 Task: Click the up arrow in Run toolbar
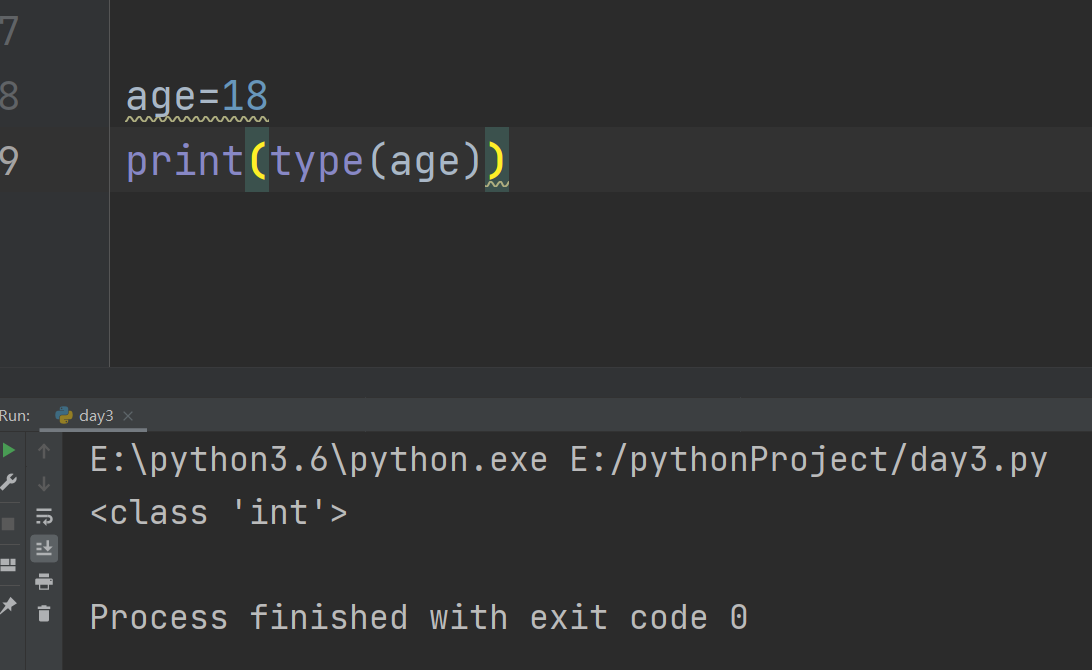(x=44, y=451)
